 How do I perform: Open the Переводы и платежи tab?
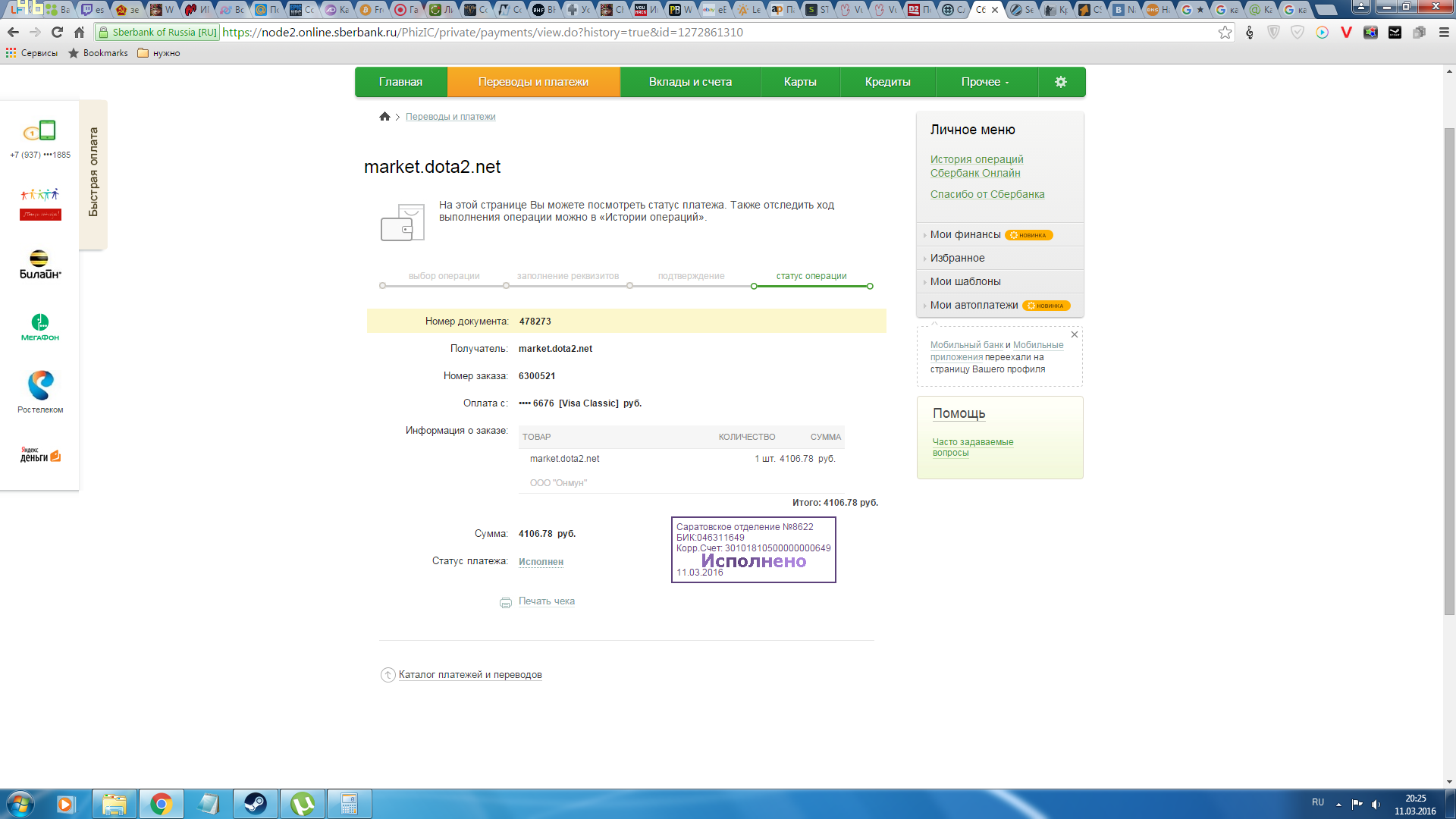point(533,82)
